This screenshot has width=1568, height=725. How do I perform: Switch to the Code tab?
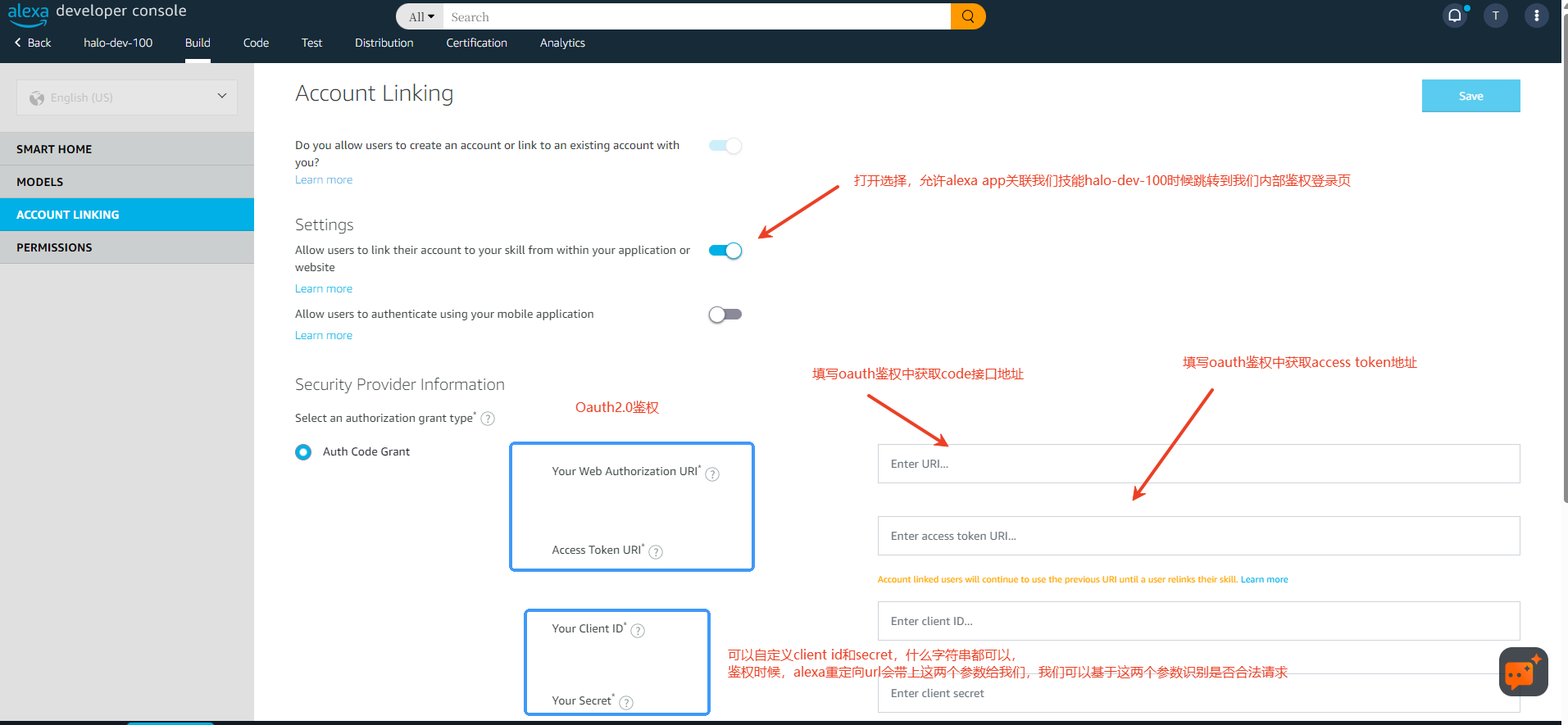tap(256, 43)
